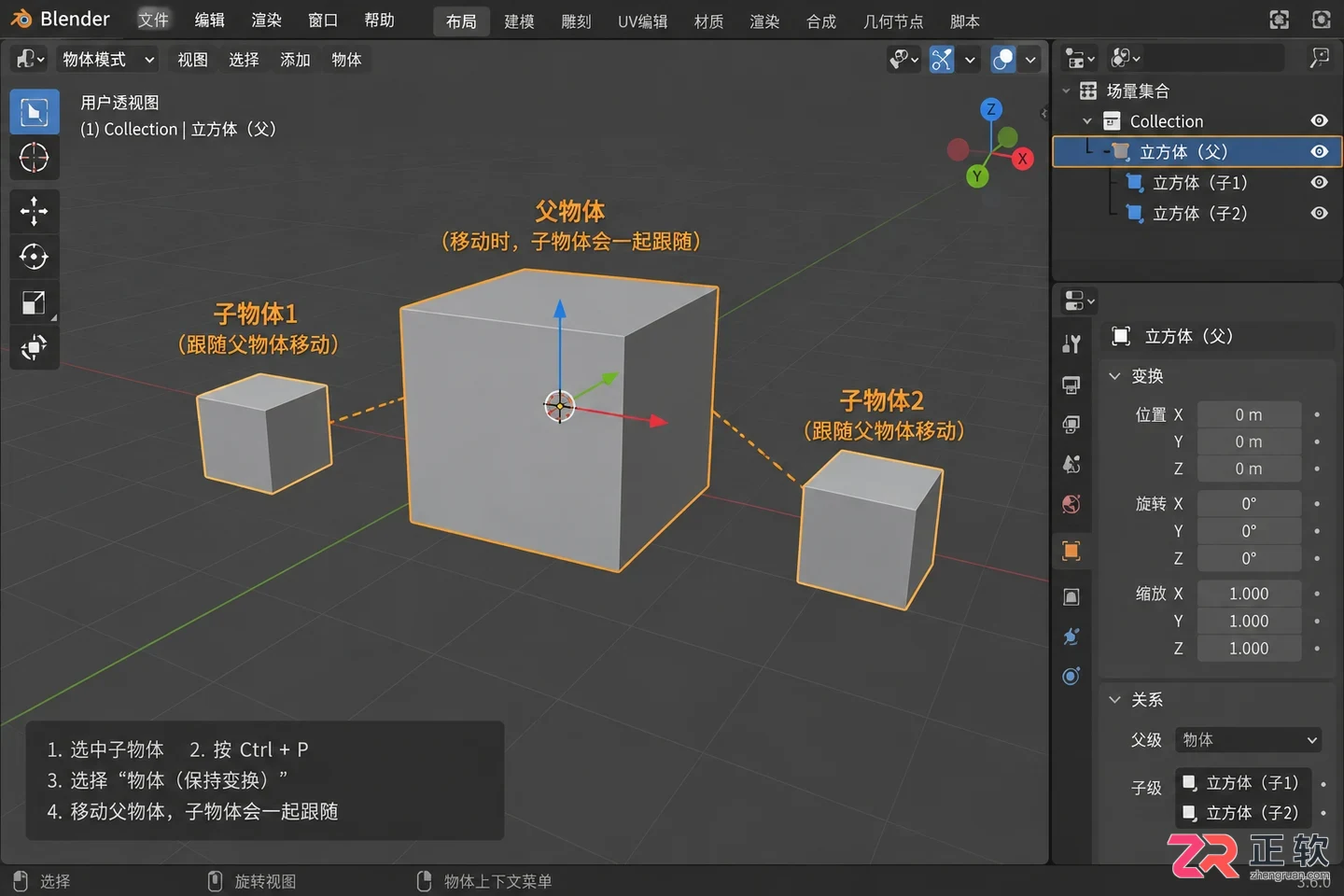Switch to the 建模 workspace tab
This screenshot has height=896, width=1344.
[x=519, y=21]
